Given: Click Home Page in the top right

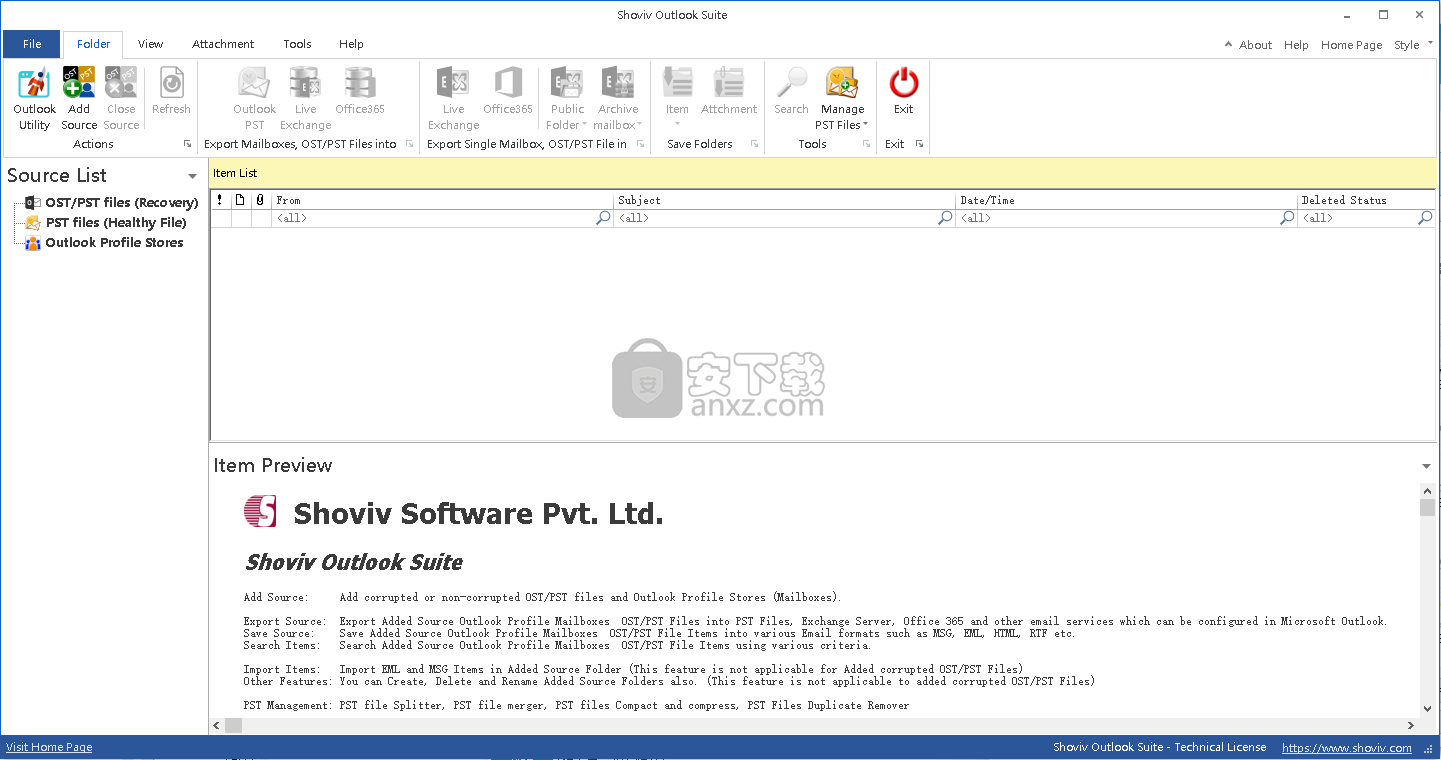Looking at the screenshot, I should [1351, 45].
